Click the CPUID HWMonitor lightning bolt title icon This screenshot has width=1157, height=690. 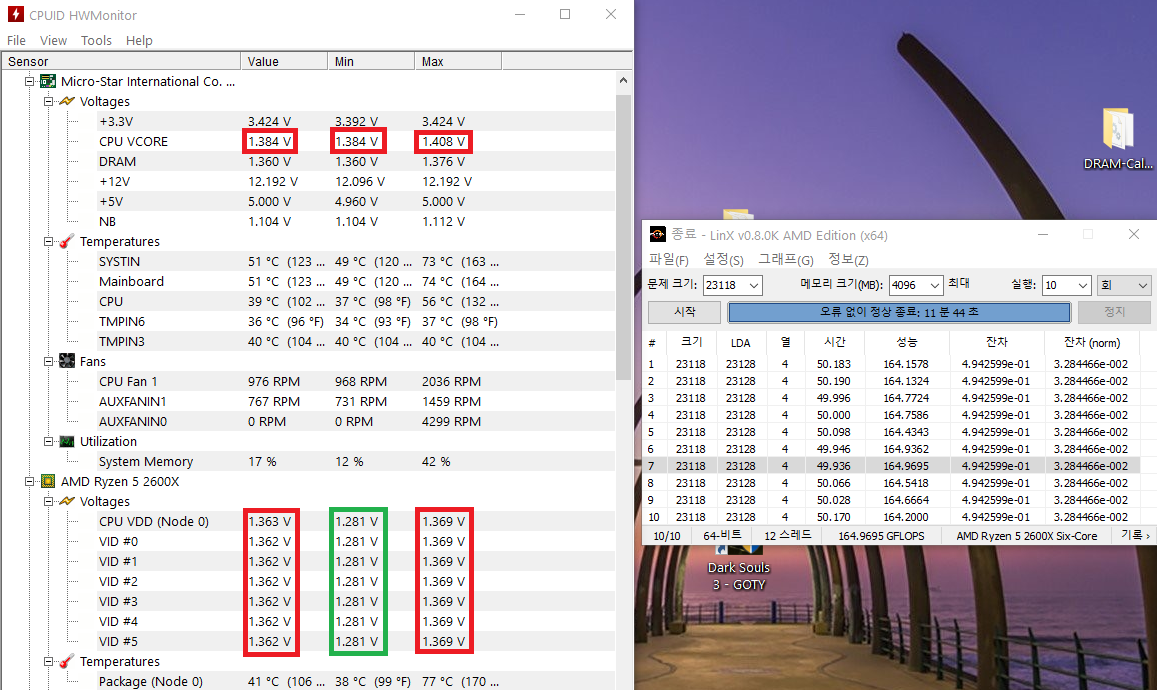pyautogui.click(x=15, y=14)
